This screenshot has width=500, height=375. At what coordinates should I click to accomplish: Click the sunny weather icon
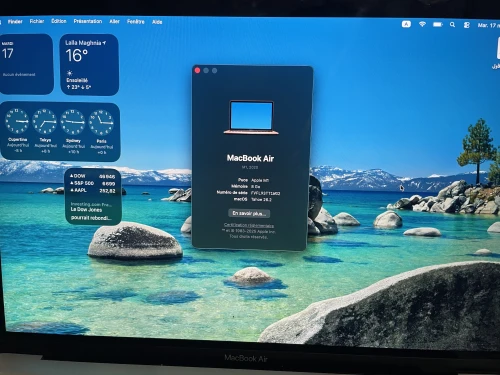70,73
